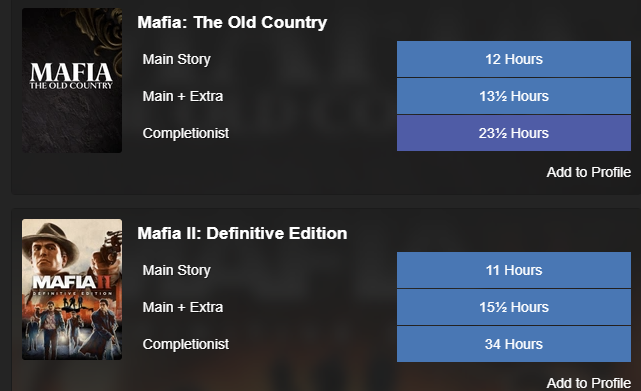Select the 12 Hours Main Story bar
This screenshot has width=641, height=391.
[514, 59]
